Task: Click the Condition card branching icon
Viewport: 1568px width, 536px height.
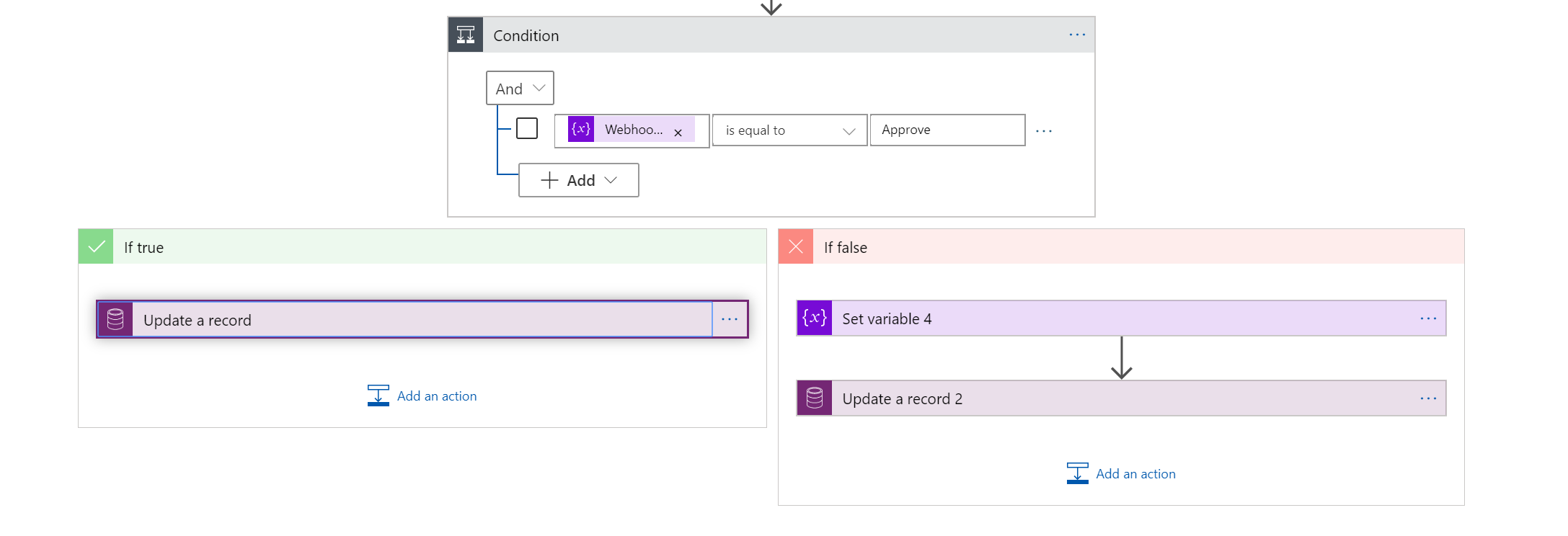Action: pyautogui.click(x=466, y=35)
